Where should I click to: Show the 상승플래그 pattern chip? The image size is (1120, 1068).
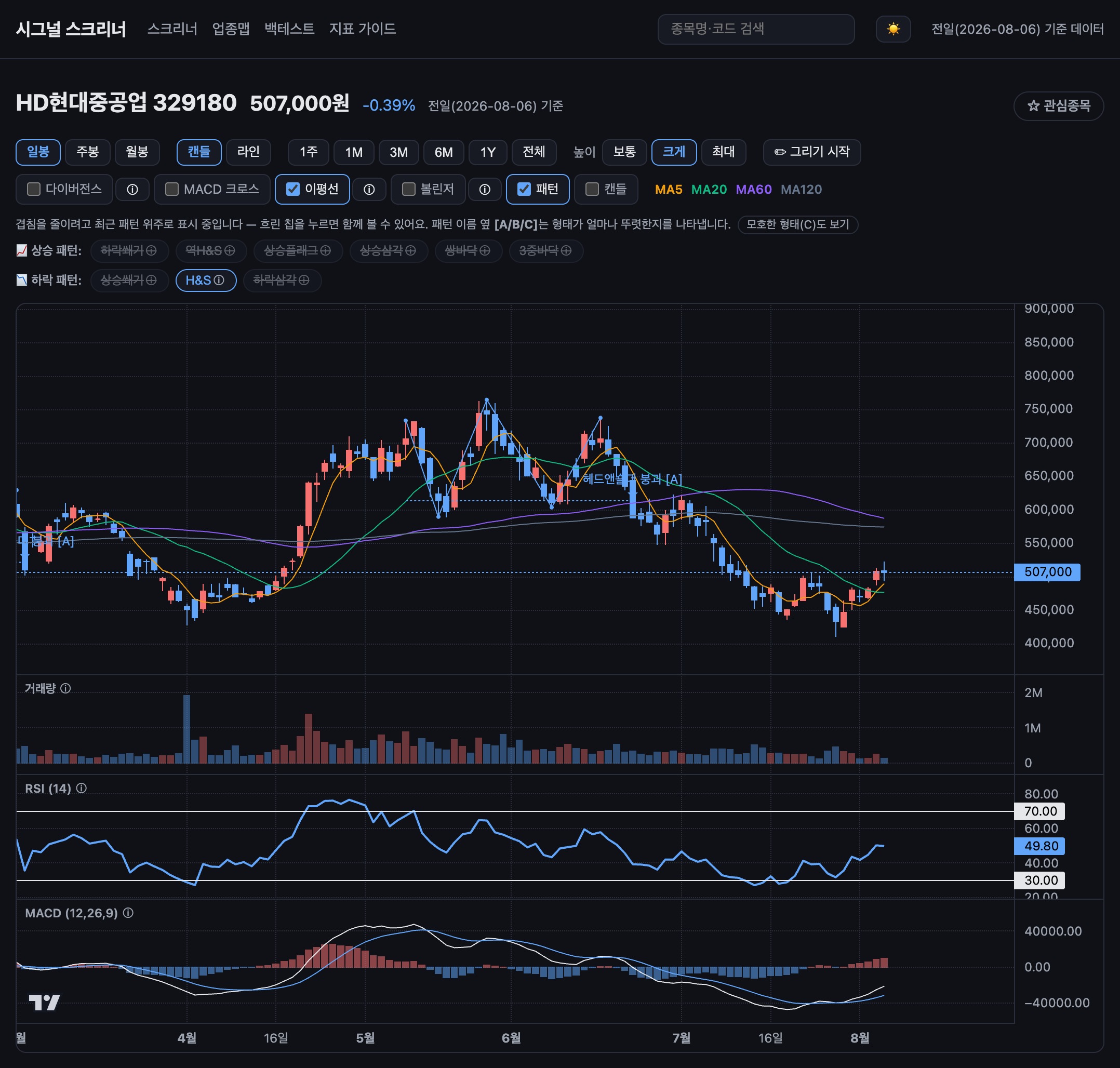point(298,250)
